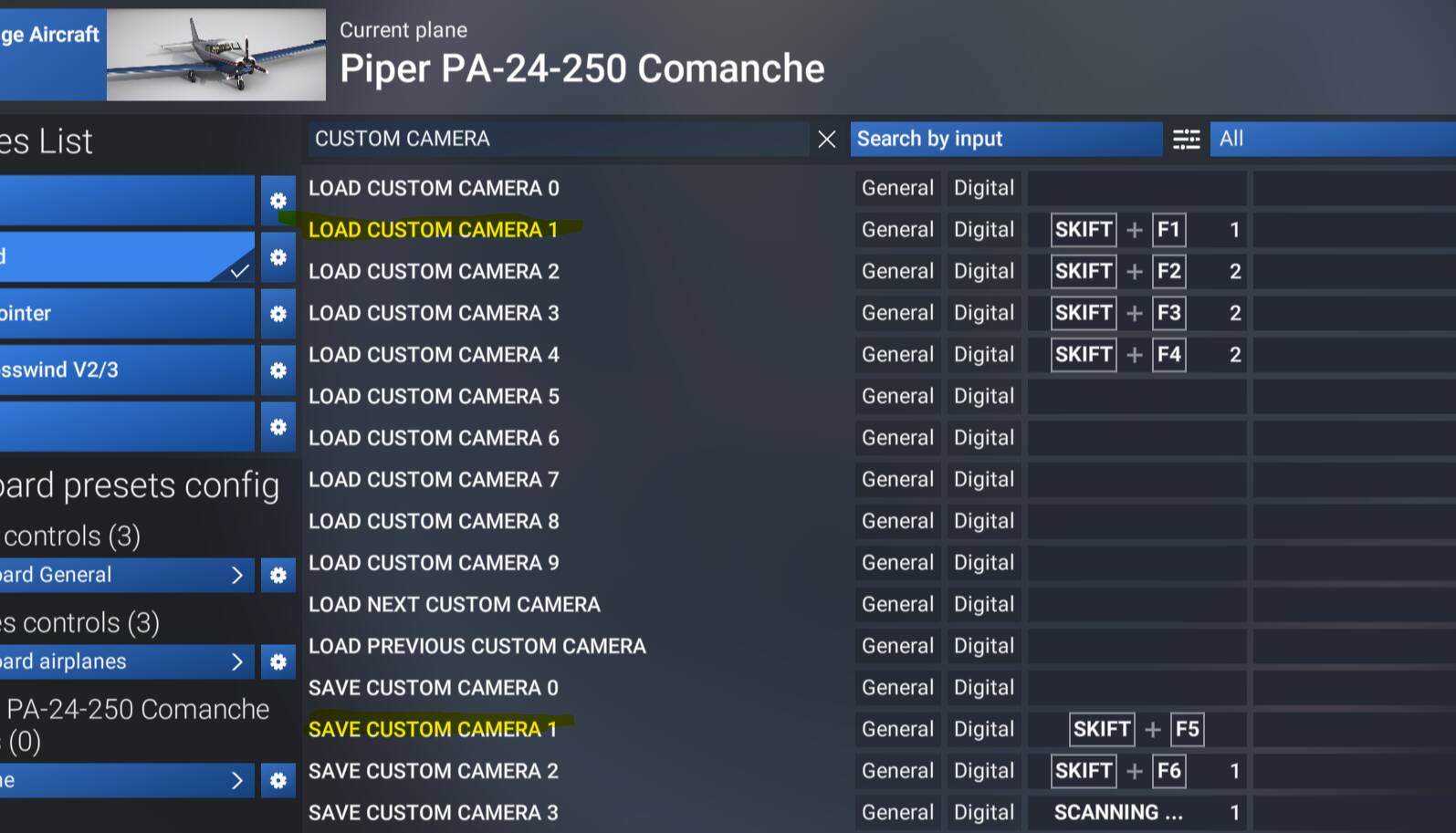Click SKIFT + F6 binding for Save Custom Camera 2
The image size is (1456, 833).
pos(1137,771)
